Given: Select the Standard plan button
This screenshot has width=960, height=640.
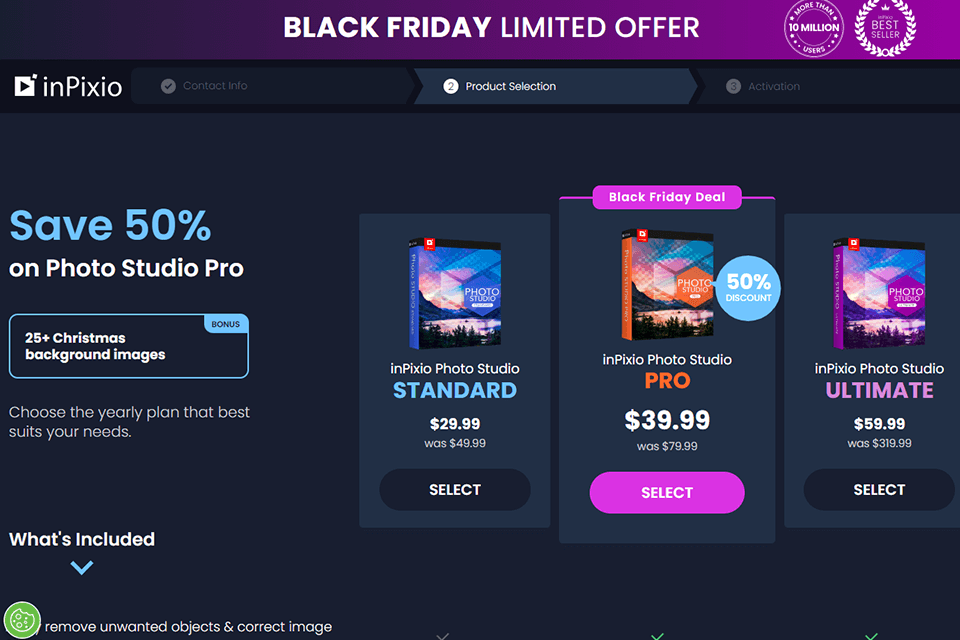Looking at the screenshot, I should 455,490.
